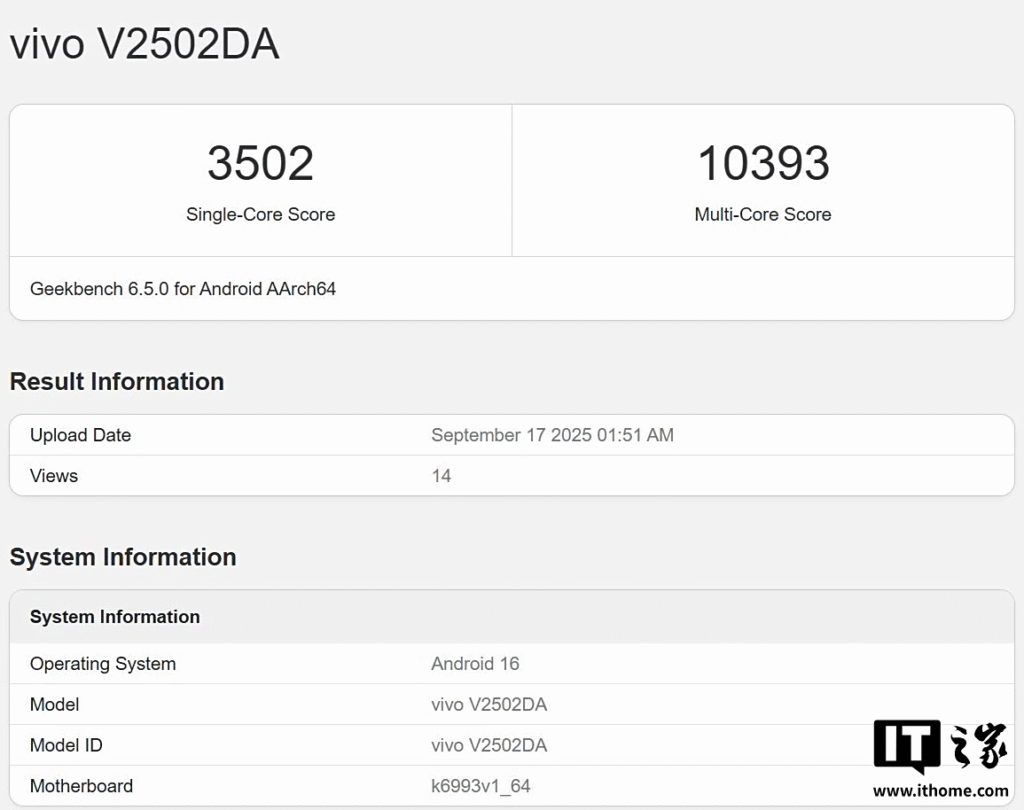Click the System Information heading
Viewport: 1024px width, 810px height.
123,557
